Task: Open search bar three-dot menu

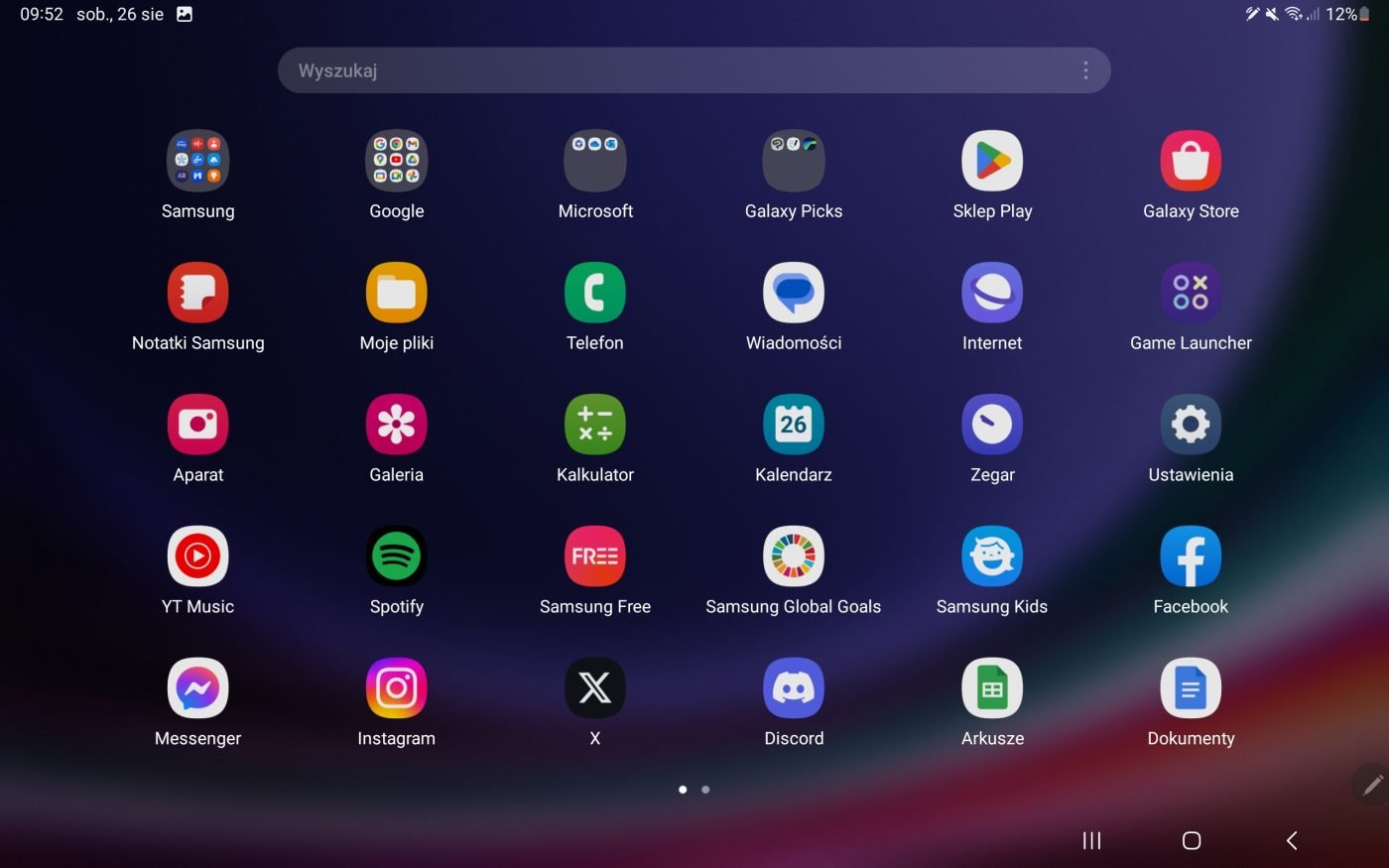Action: coord(1085,70)
